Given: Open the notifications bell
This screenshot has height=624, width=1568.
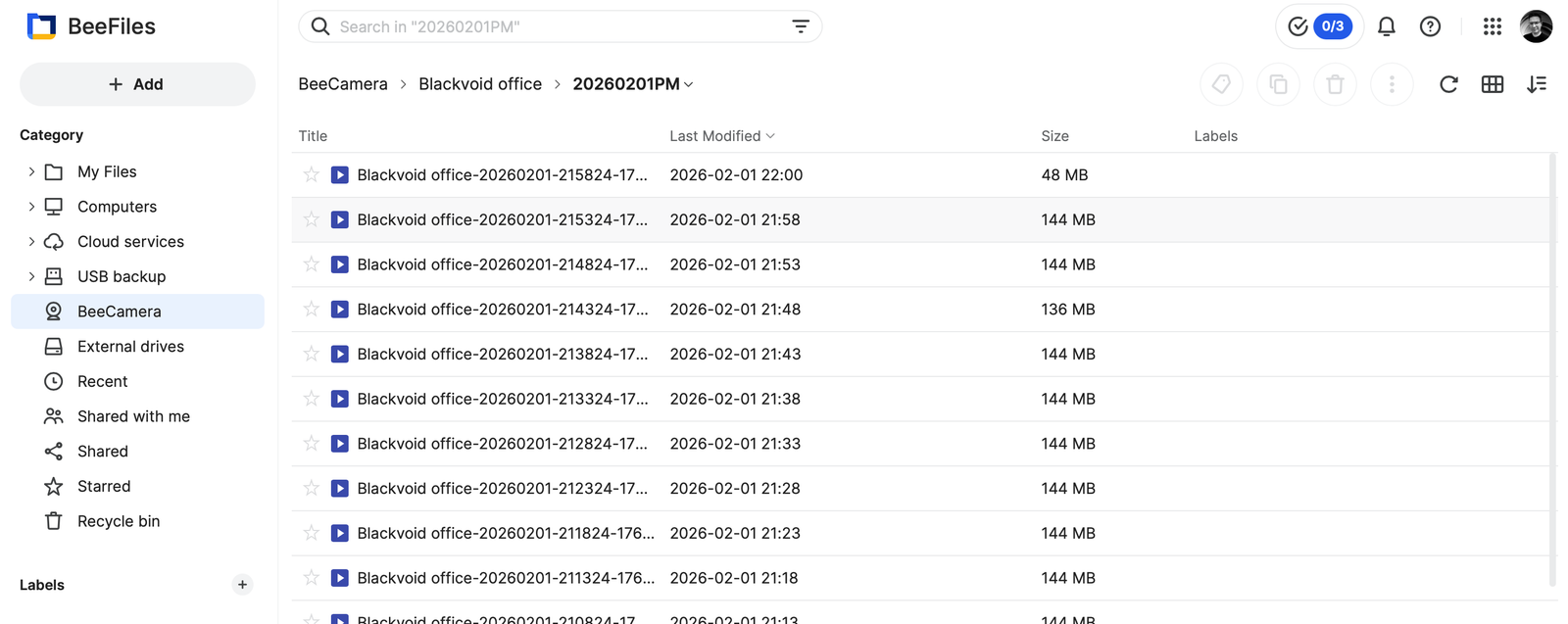Looking at the screenshot, I should click(1386, 26).
